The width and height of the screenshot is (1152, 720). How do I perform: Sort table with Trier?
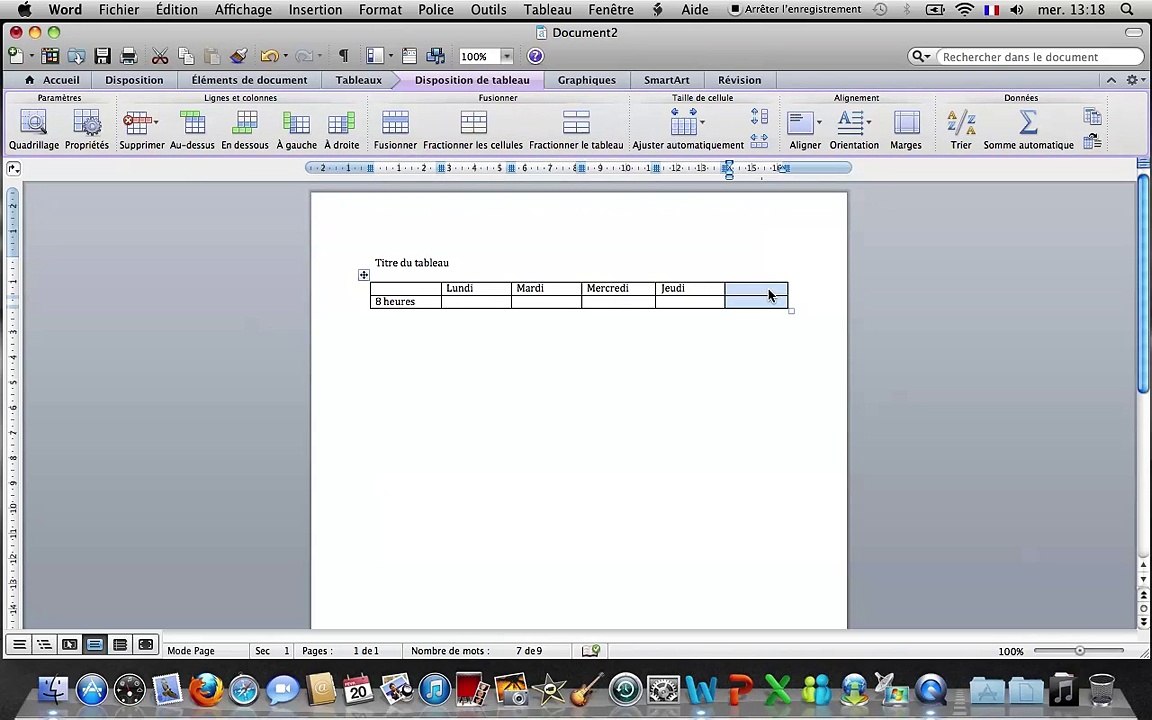point(961,130)
